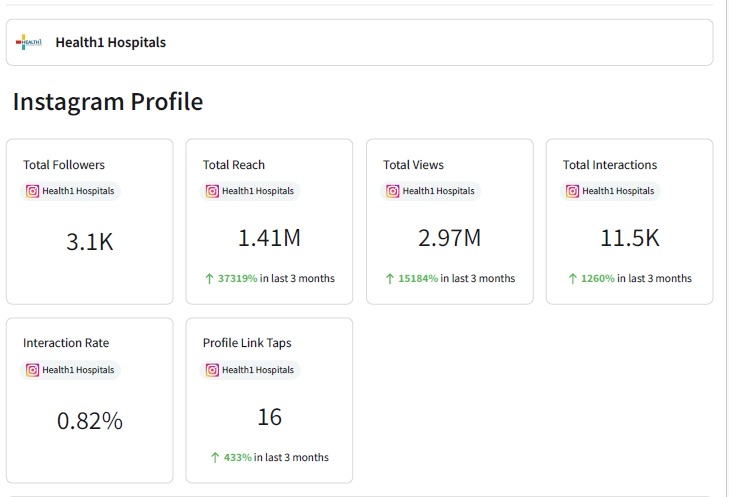This screenshot has height=497, width=729.
Task: Click Health1 Hospitals chip text under Total Followers
Action: [x=78, y=191]
